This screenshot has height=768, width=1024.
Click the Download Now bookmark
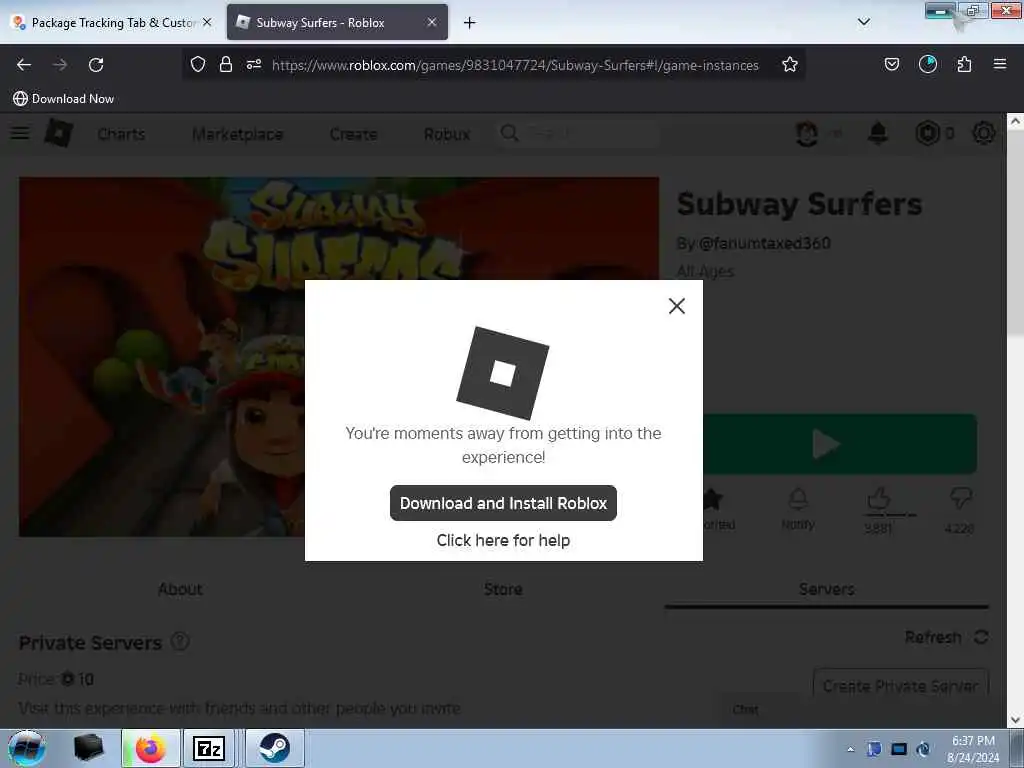[63, 99]
